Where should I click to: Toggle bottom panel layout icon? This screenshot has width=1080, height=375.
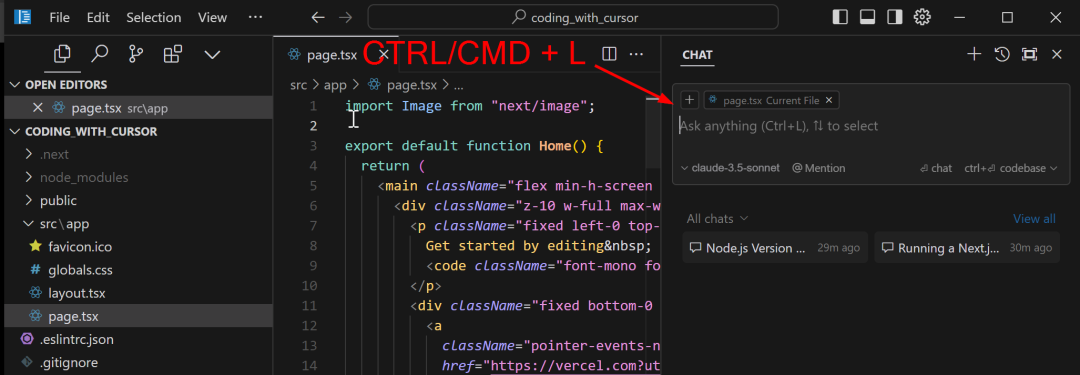pos(868,17)
